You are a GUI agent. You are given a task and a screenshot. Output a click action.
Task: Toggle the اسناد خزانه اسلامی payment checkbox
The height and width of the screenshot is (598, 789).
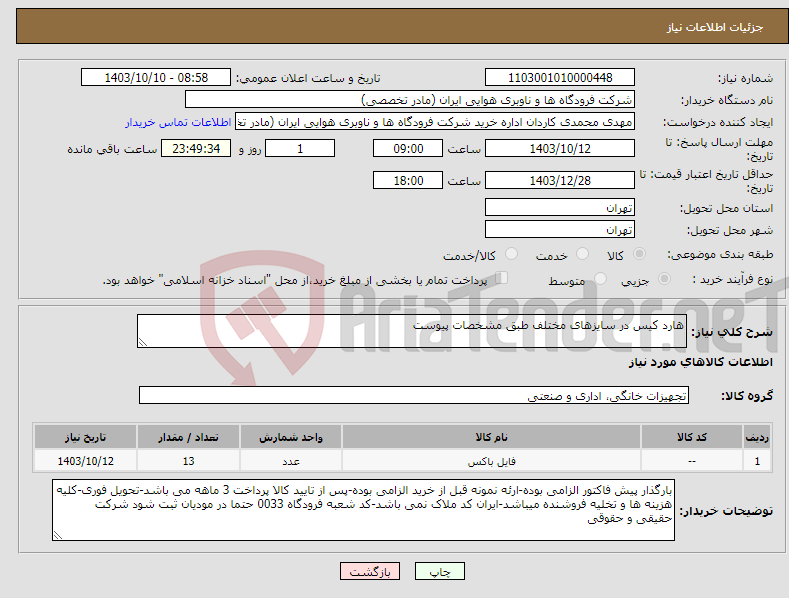coord(501,278)
